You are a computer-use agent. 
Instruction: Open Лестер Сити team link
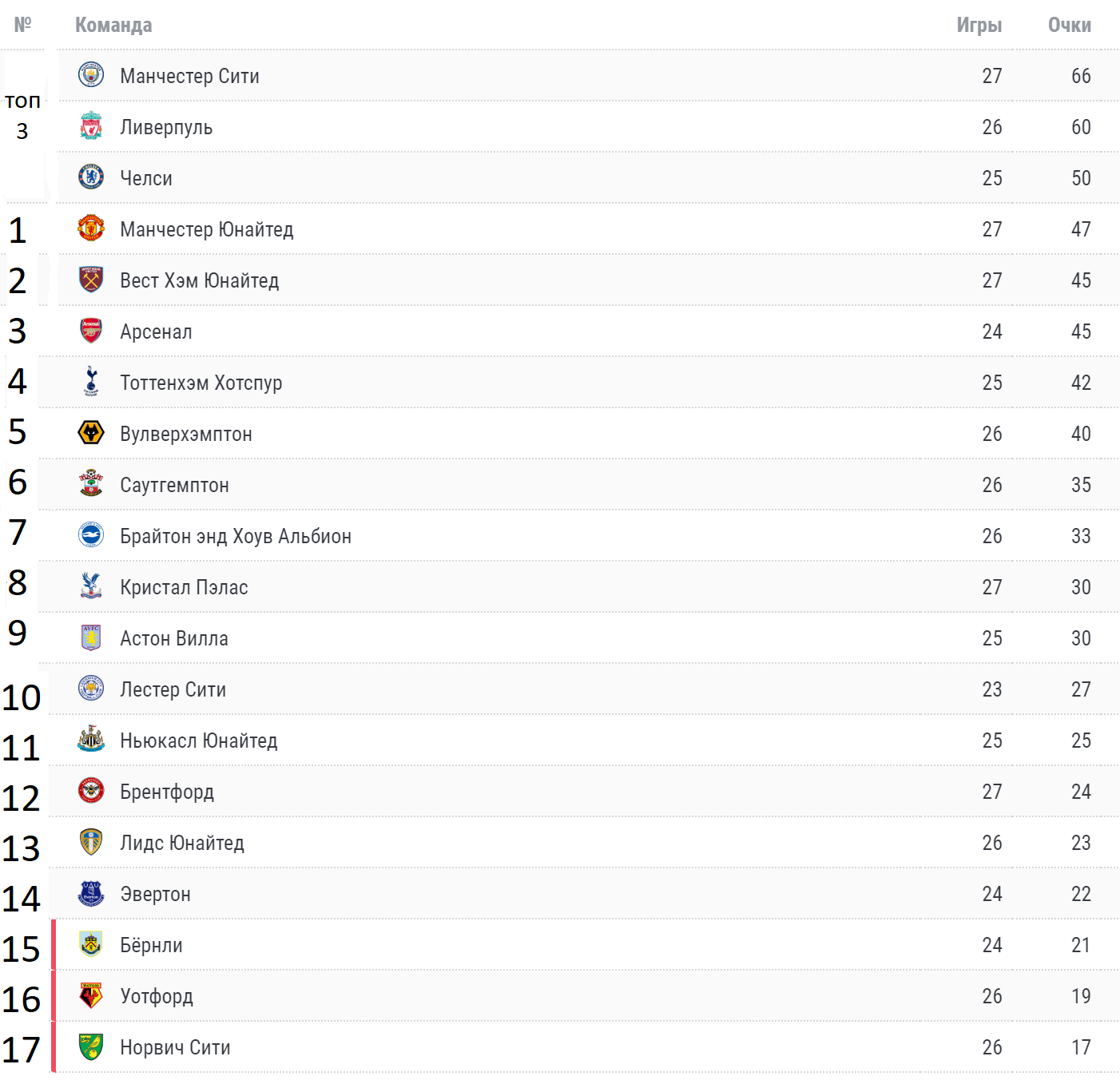point(173,689)
